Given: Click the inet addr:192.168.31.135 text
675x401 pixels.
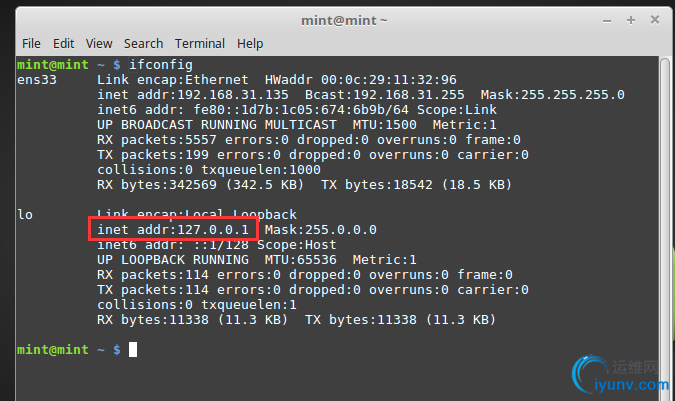Looking at the screenshot, I should pos(192,95).
